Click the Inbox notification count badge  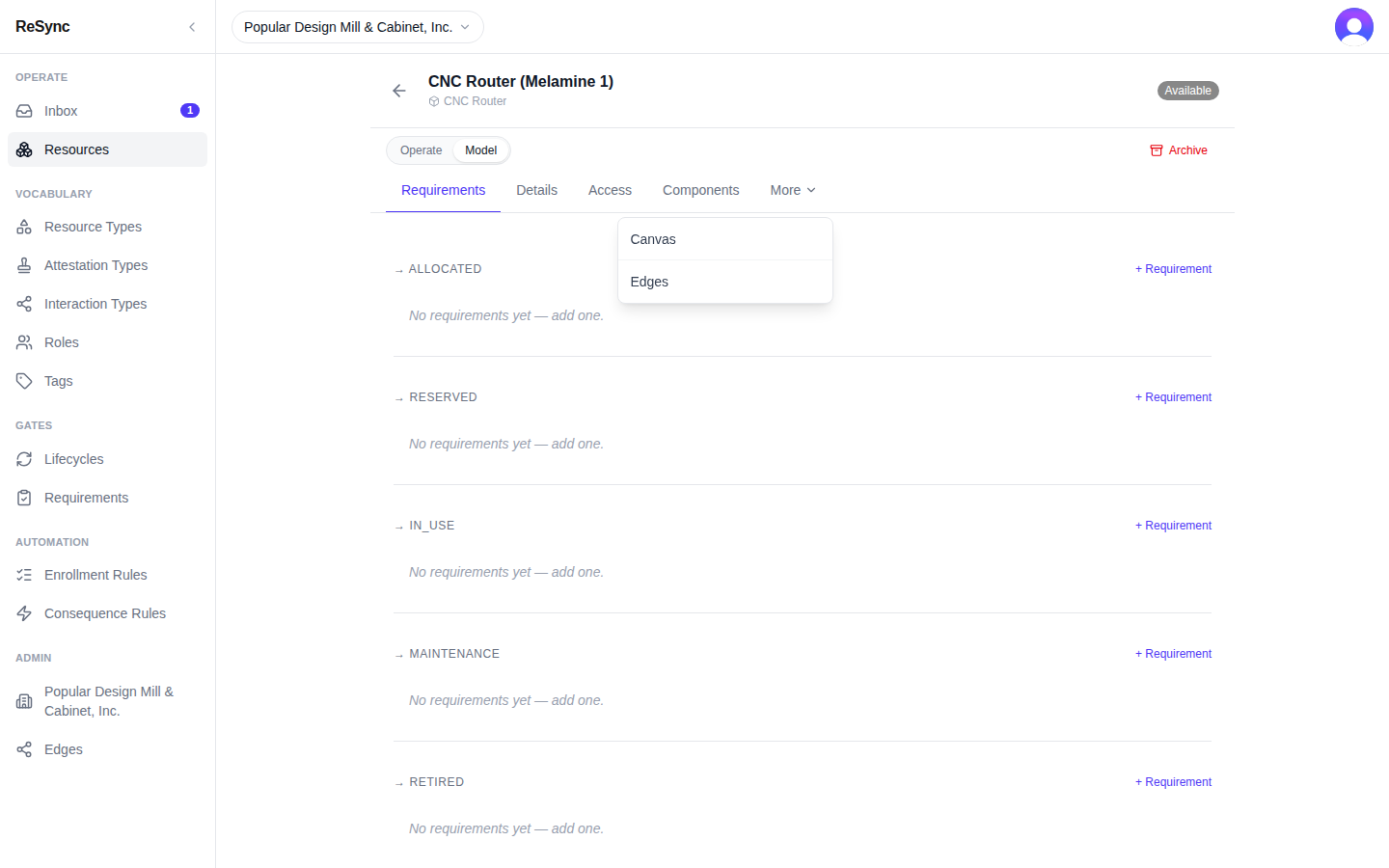tap(190, 111)
